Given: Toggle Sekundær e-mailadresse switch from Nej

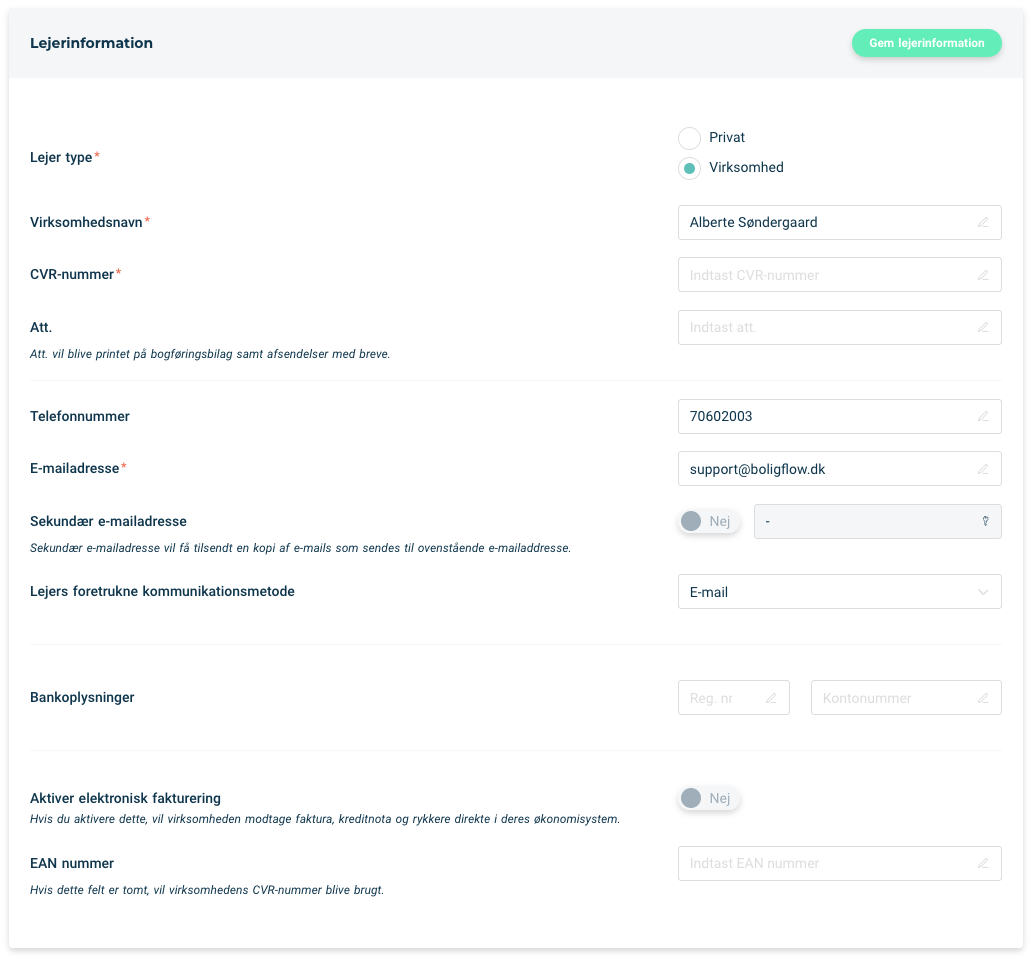Looking at the screenshot, I should point(708,522).
